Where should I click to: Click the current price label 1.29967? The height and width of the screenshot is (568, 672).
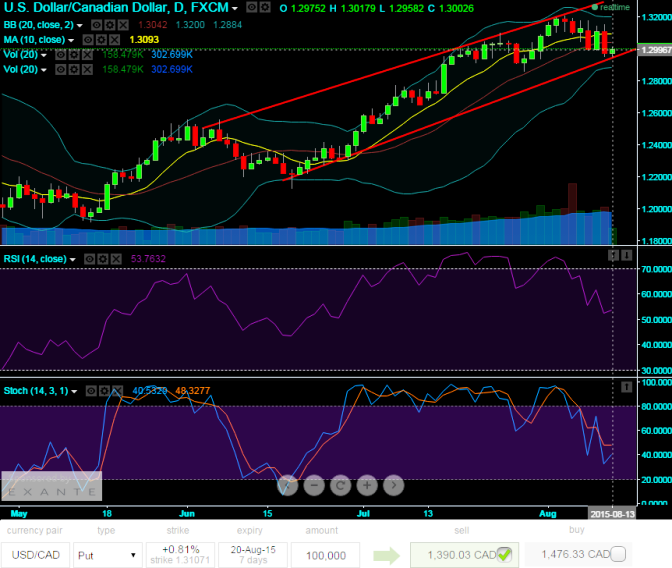[655, 50]
